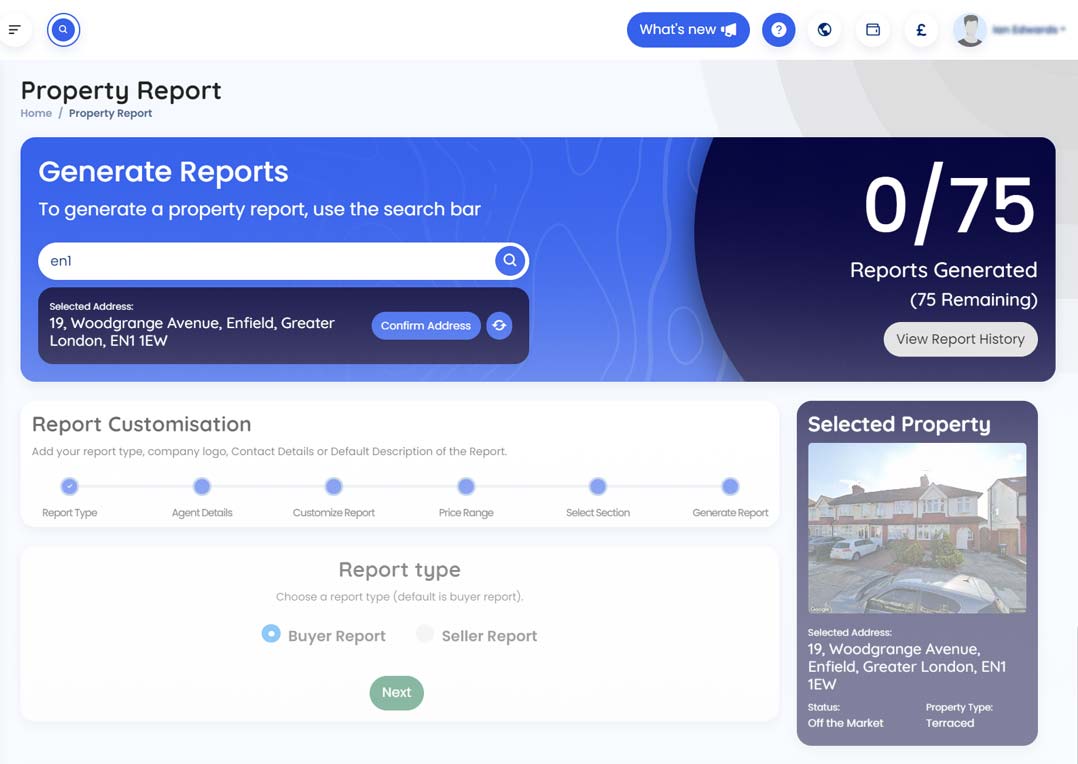This screenshot has width=1078, height=764.
Task: Go to the Agent Details step
Action: coord(201,486)
